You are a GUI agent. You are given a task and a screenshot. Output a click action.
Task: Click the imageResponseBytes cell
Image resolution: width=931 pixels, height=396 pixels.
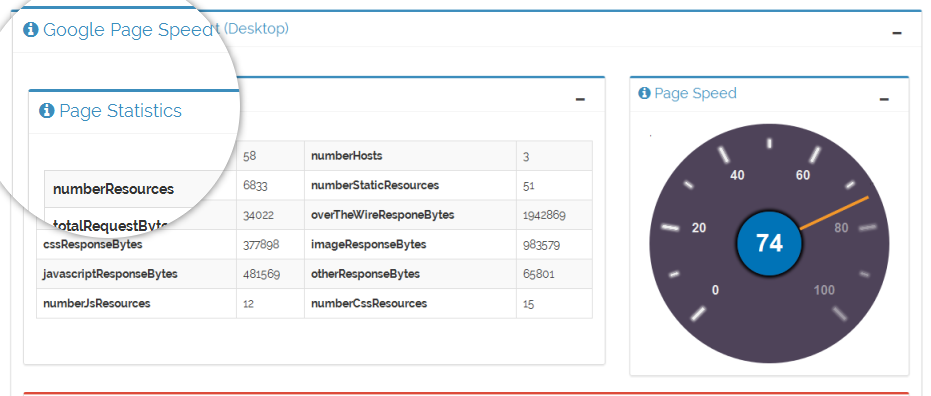410,245
